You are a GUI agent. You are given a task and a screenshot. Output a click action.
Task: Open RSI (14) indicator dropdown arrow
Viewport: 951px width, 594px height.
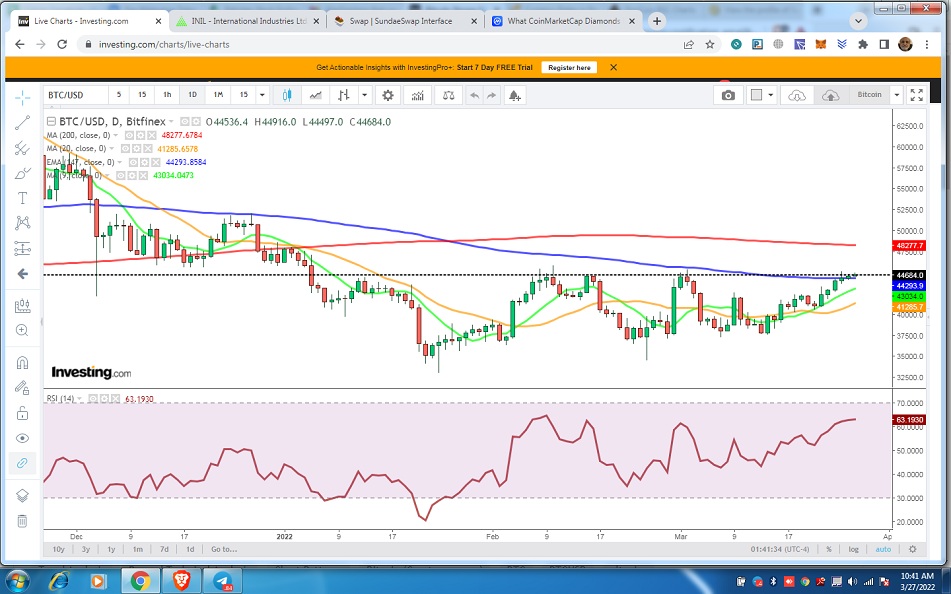pos(79,399)
